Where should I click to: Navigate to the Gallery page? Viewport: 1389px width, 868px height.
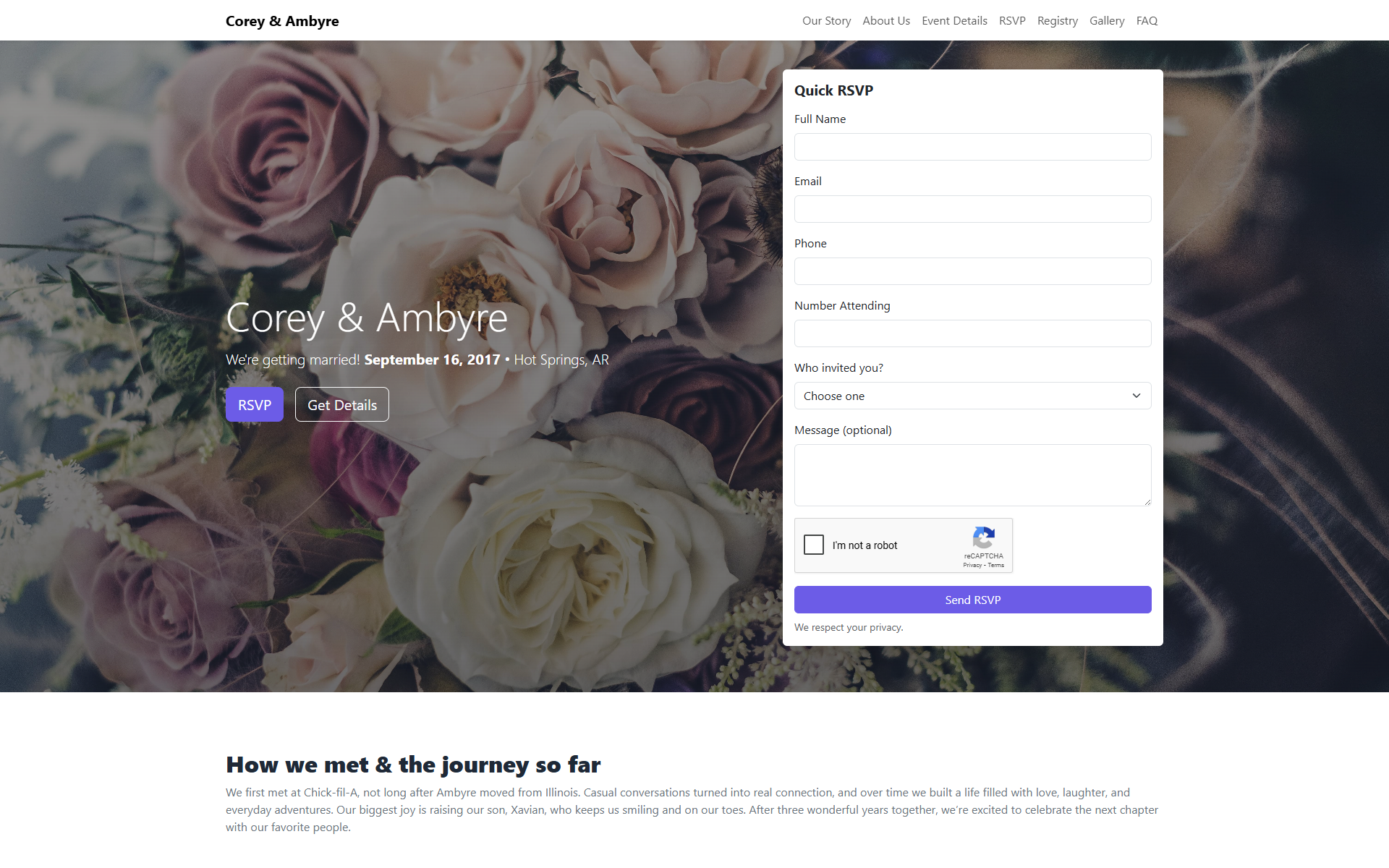pos(1107,21)
